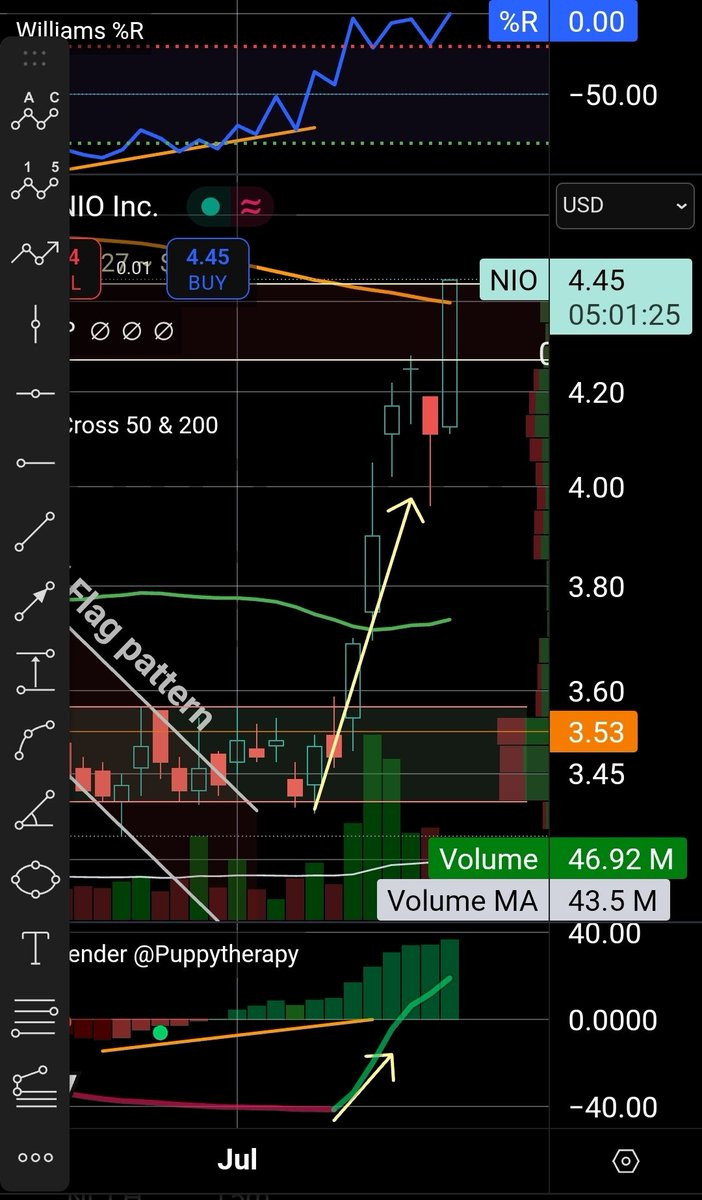This screenshot has height=1200, width=702.
Task: Grab the drawing toolbar drag handle dots
Action: pyautogui.click(x=35, y=58)
